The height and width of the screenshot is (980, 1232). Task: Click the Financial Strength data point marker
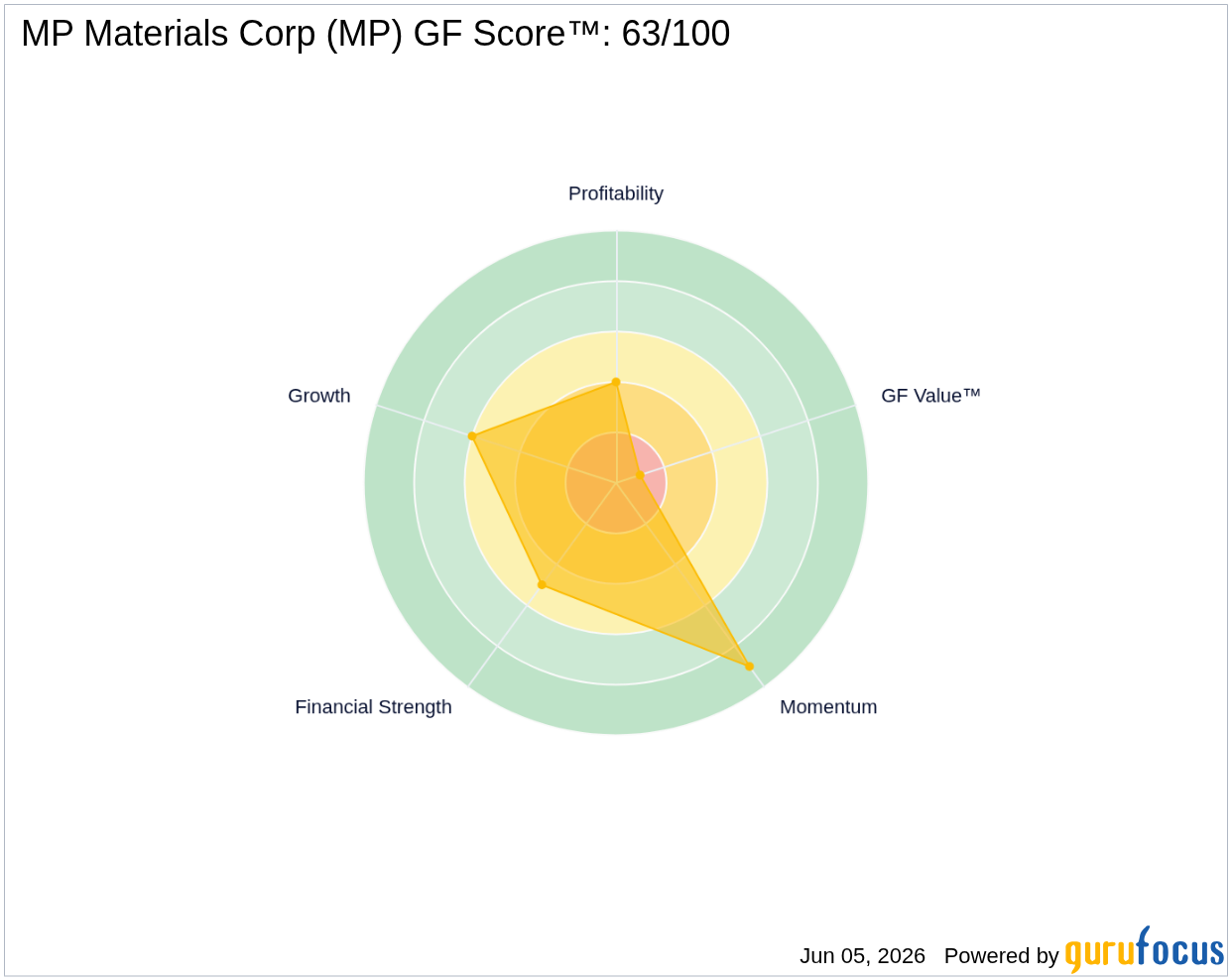point(542,584)
